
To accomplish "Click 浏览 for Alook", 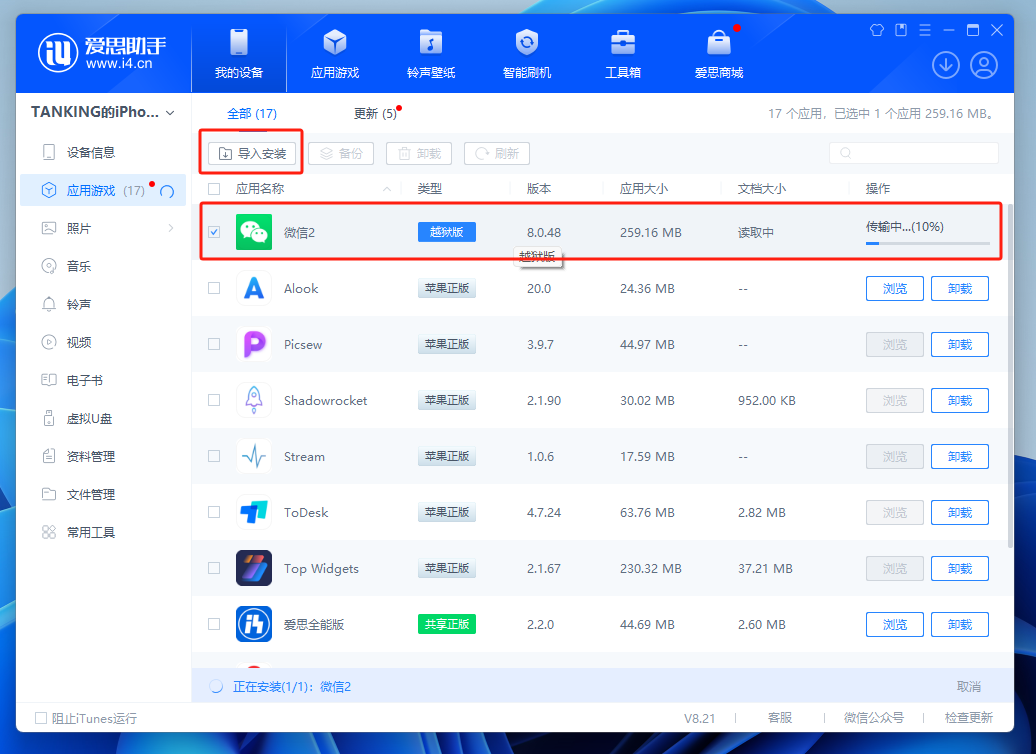I will click(x=895, y=288).
